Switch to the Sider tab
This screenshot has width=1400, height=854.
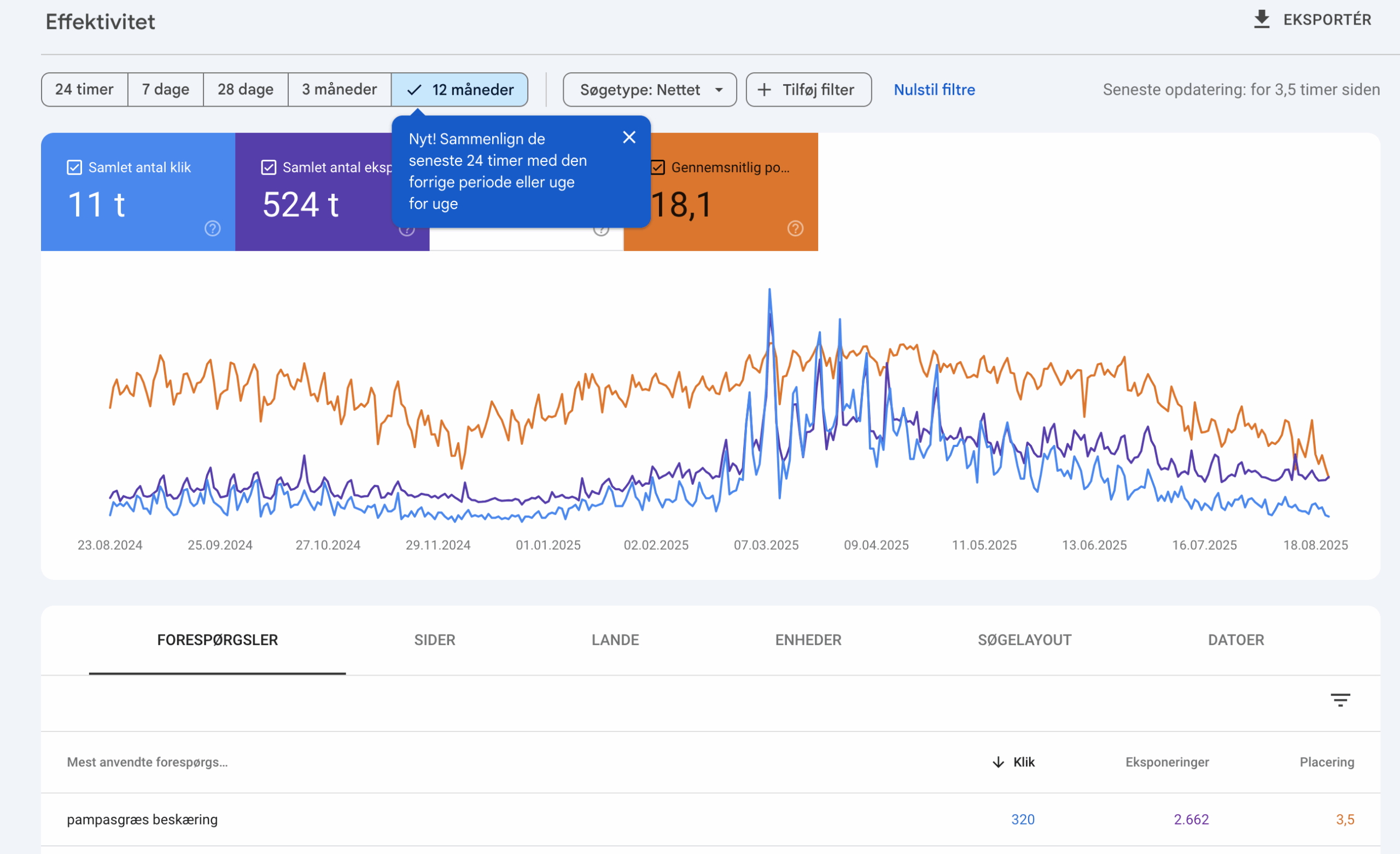tap(435, 640)
